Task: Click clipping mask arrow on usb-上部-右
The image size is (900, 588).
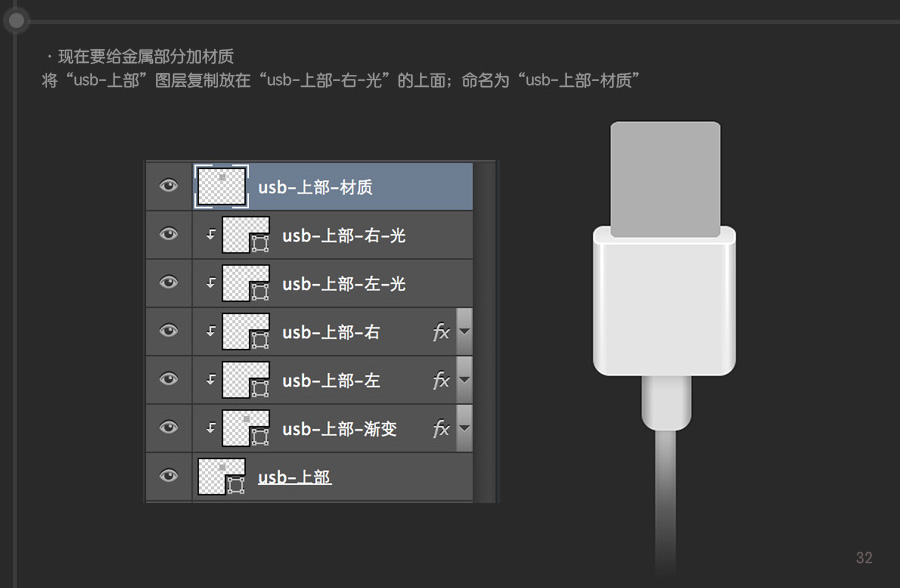Action: pyautogui.click(x=211, y=331)
